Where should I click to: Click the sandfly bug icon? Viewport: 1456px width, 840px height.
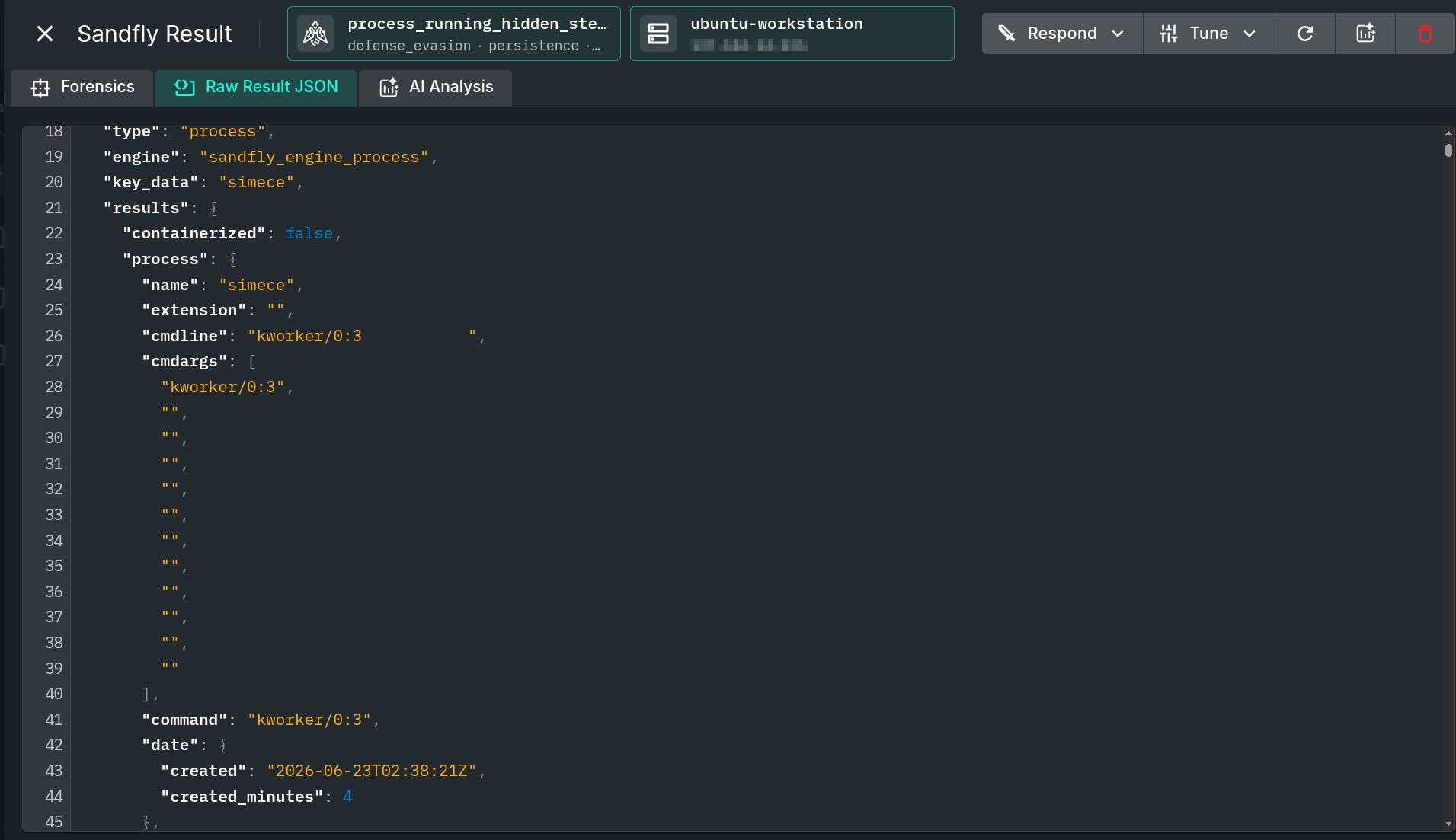point(315,34)
